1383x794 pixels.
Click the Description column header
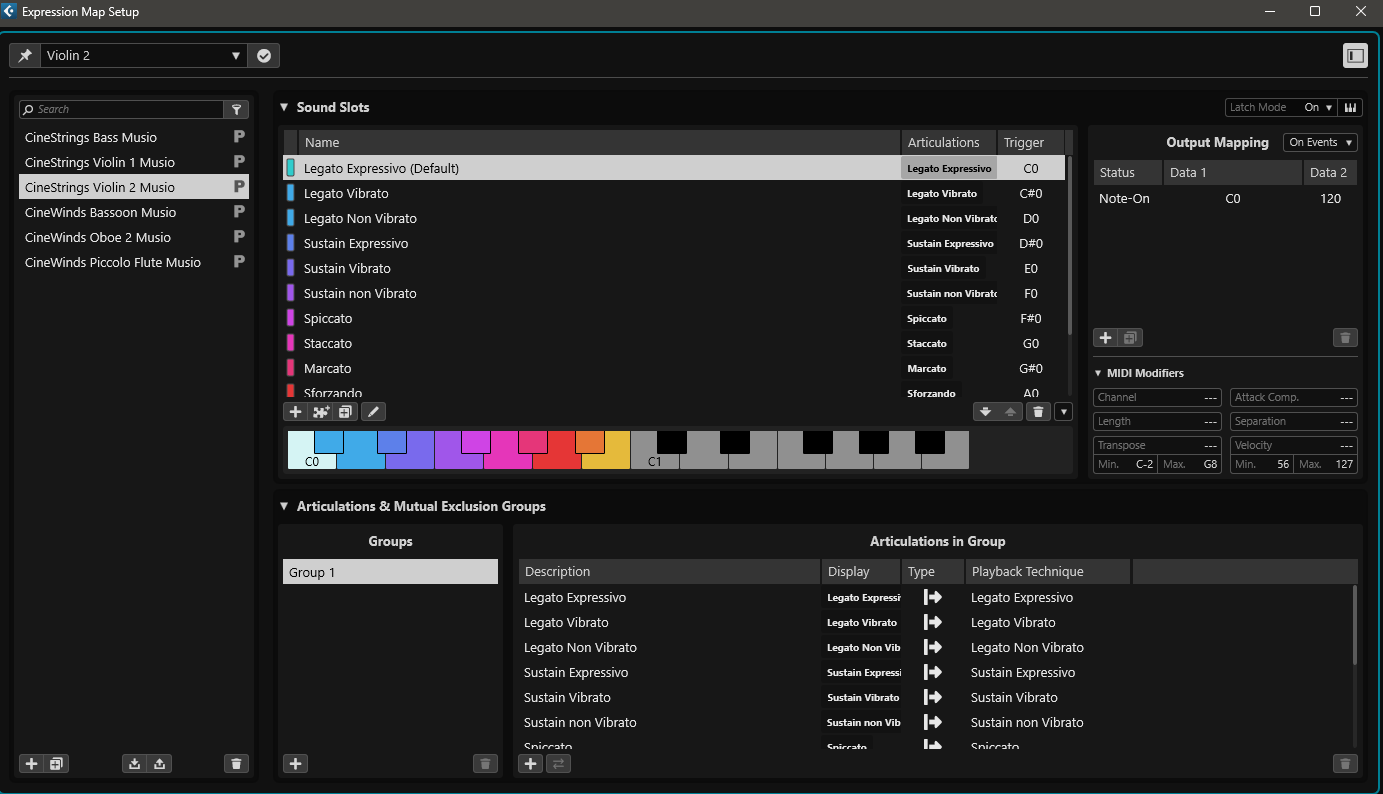pos(669,572)
